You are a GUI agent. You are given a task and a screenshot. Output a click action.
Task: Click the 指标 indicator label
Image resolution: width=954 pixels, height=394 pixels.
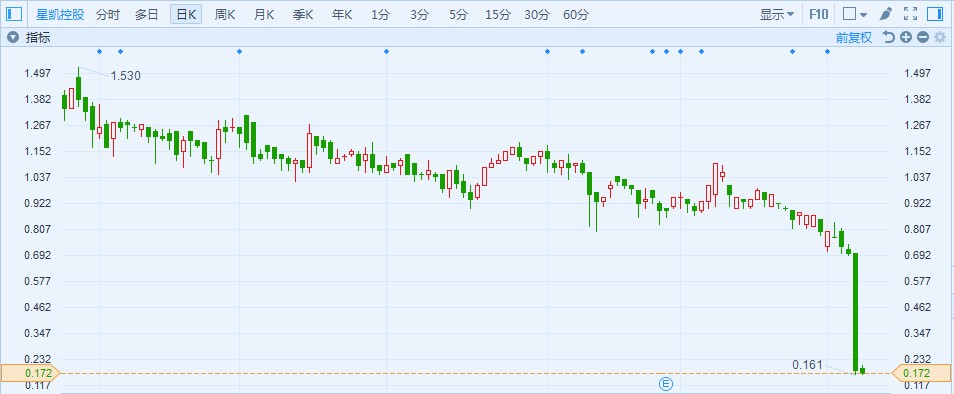click(38, 38)
